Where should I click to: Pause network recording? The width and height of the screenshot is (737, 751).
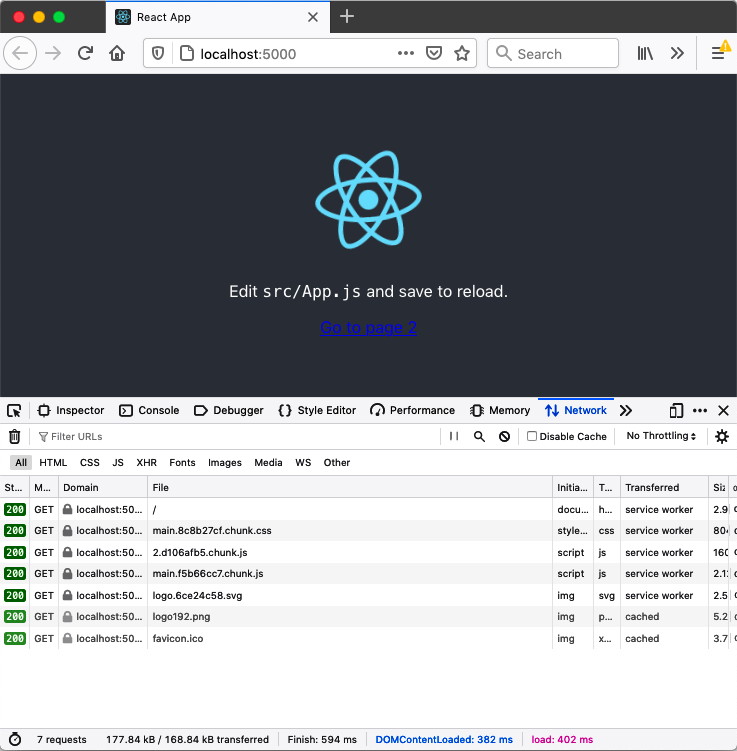pos(454,437)
